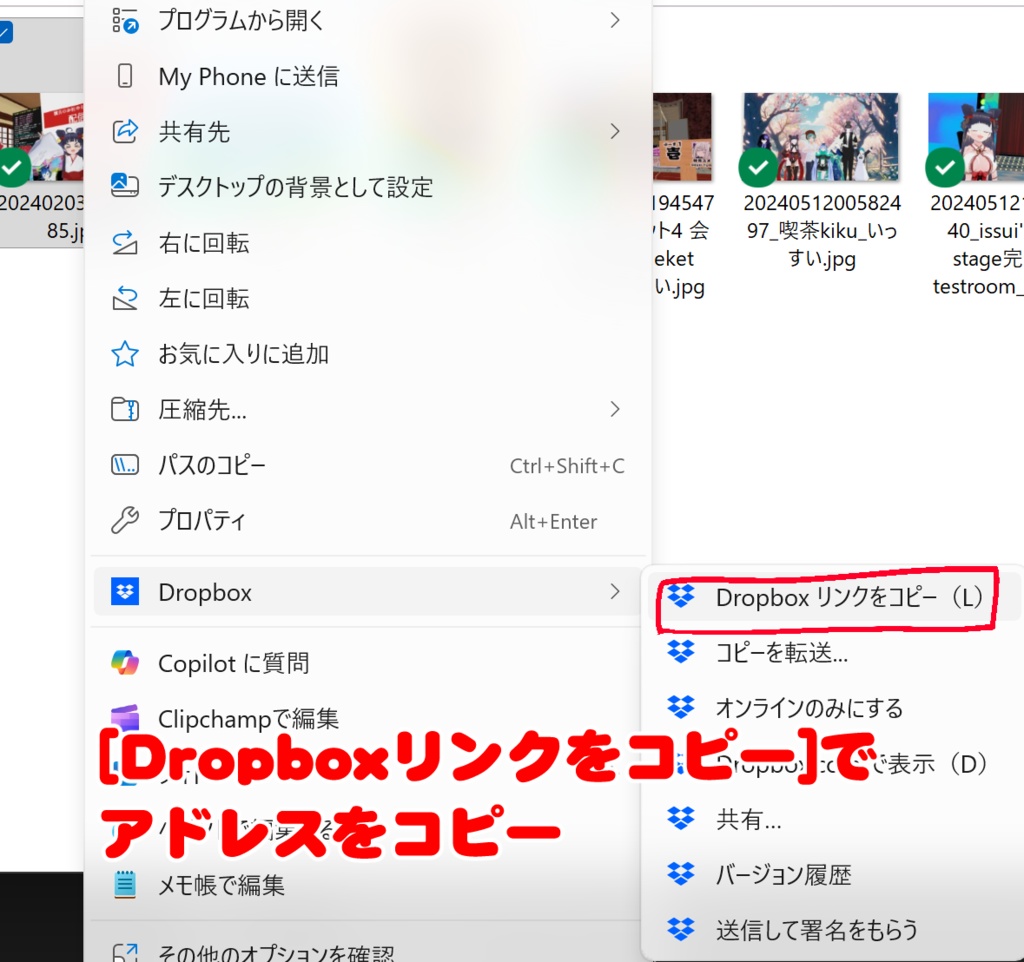Click green sync badge on issui stage image
Viewport: 1024px width, 962px height.
[x=944, y=168]
